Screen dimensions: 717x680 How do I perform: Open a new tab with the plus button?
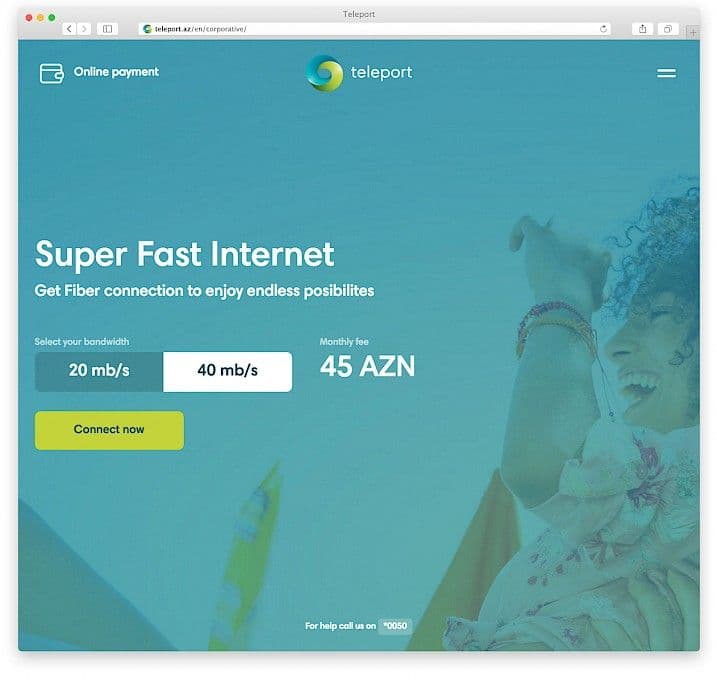(x=693, y=32)
